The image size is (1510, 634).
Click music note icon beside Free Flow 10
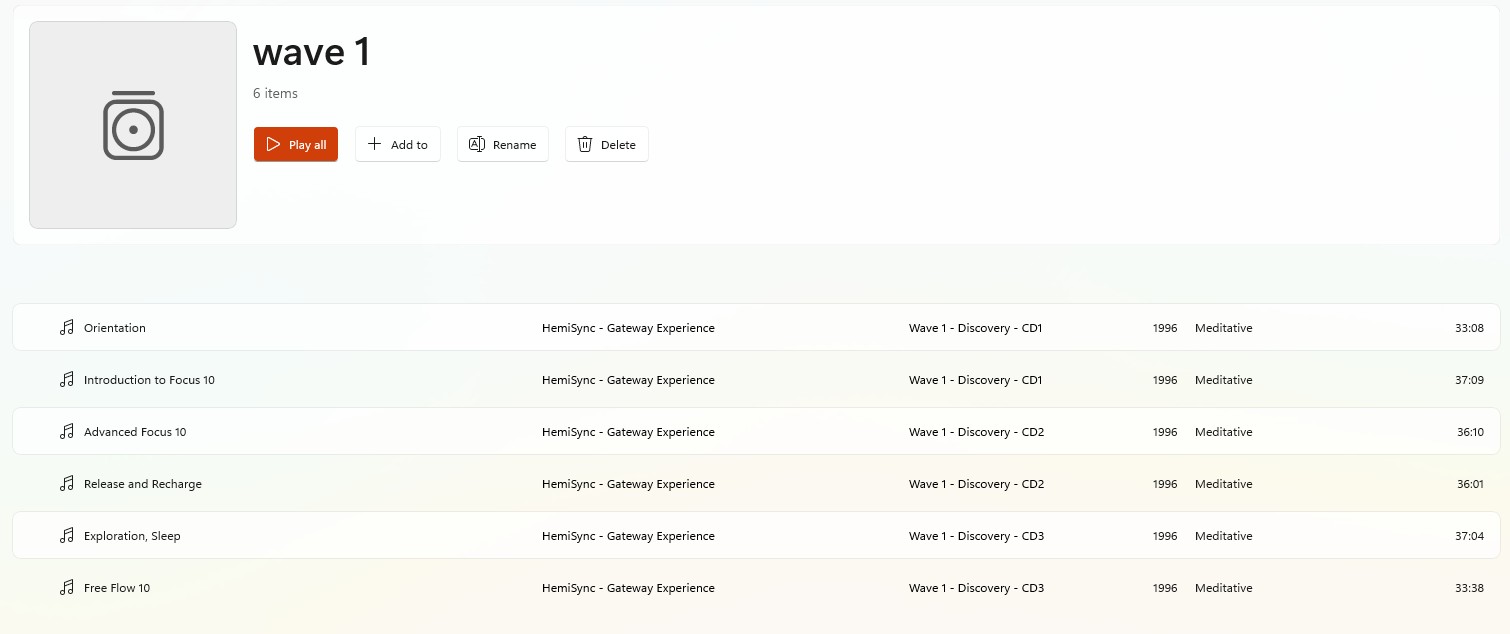click(x=67, y=587)
